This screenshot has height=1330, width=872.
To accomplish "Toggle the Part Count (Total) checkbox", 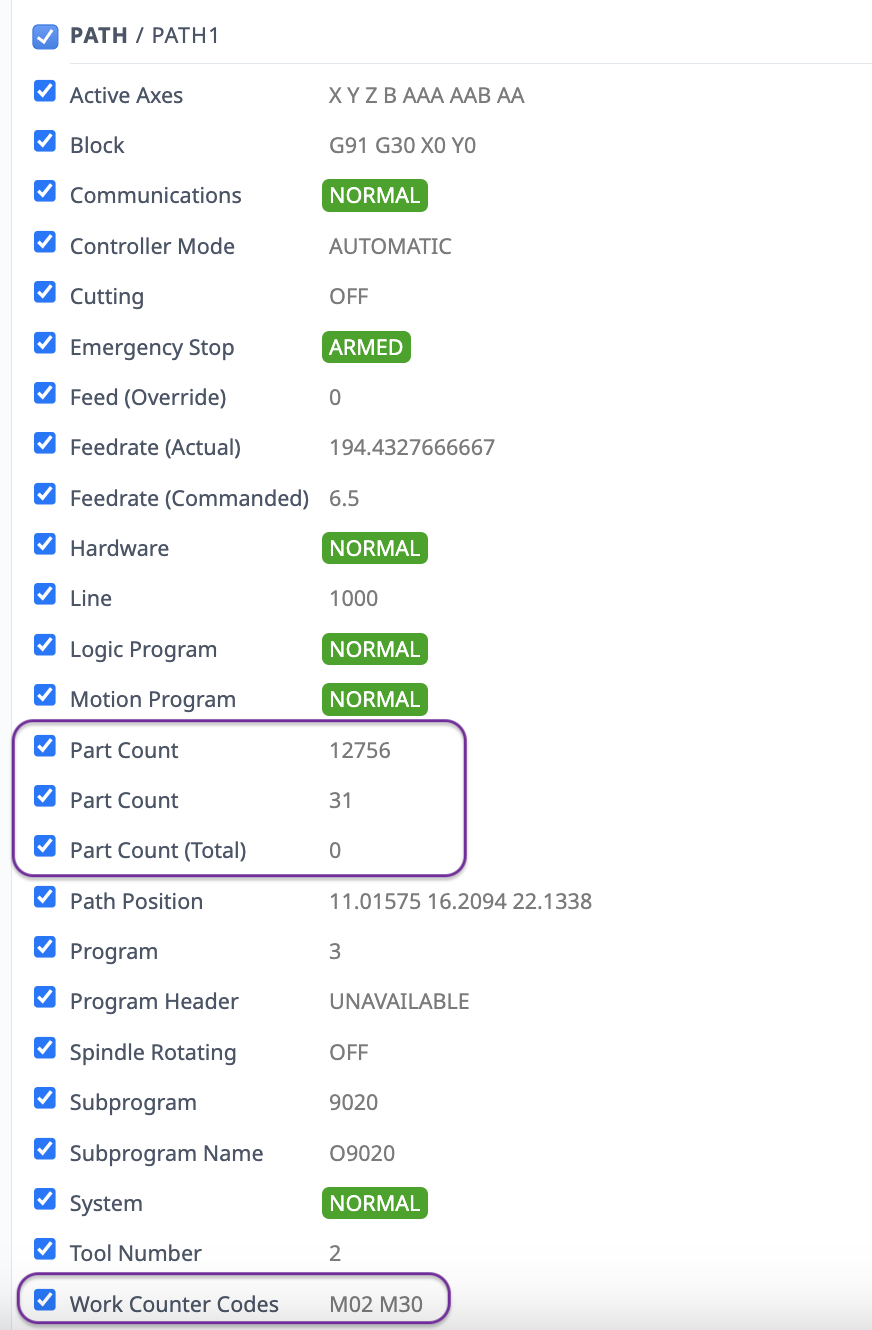I will click(x=45, y=846).
